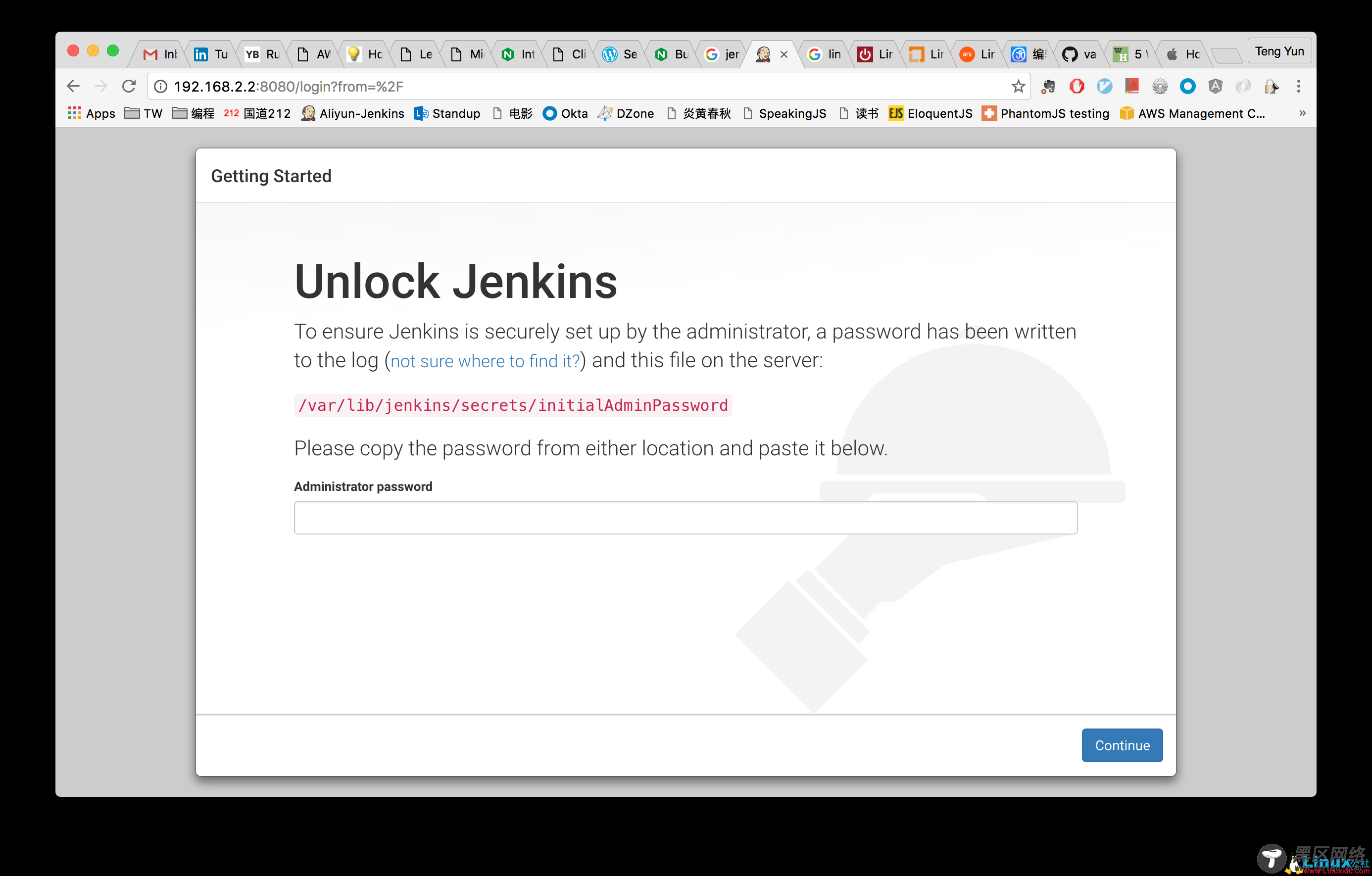Open the DZone bookmark

click(626, 113)
